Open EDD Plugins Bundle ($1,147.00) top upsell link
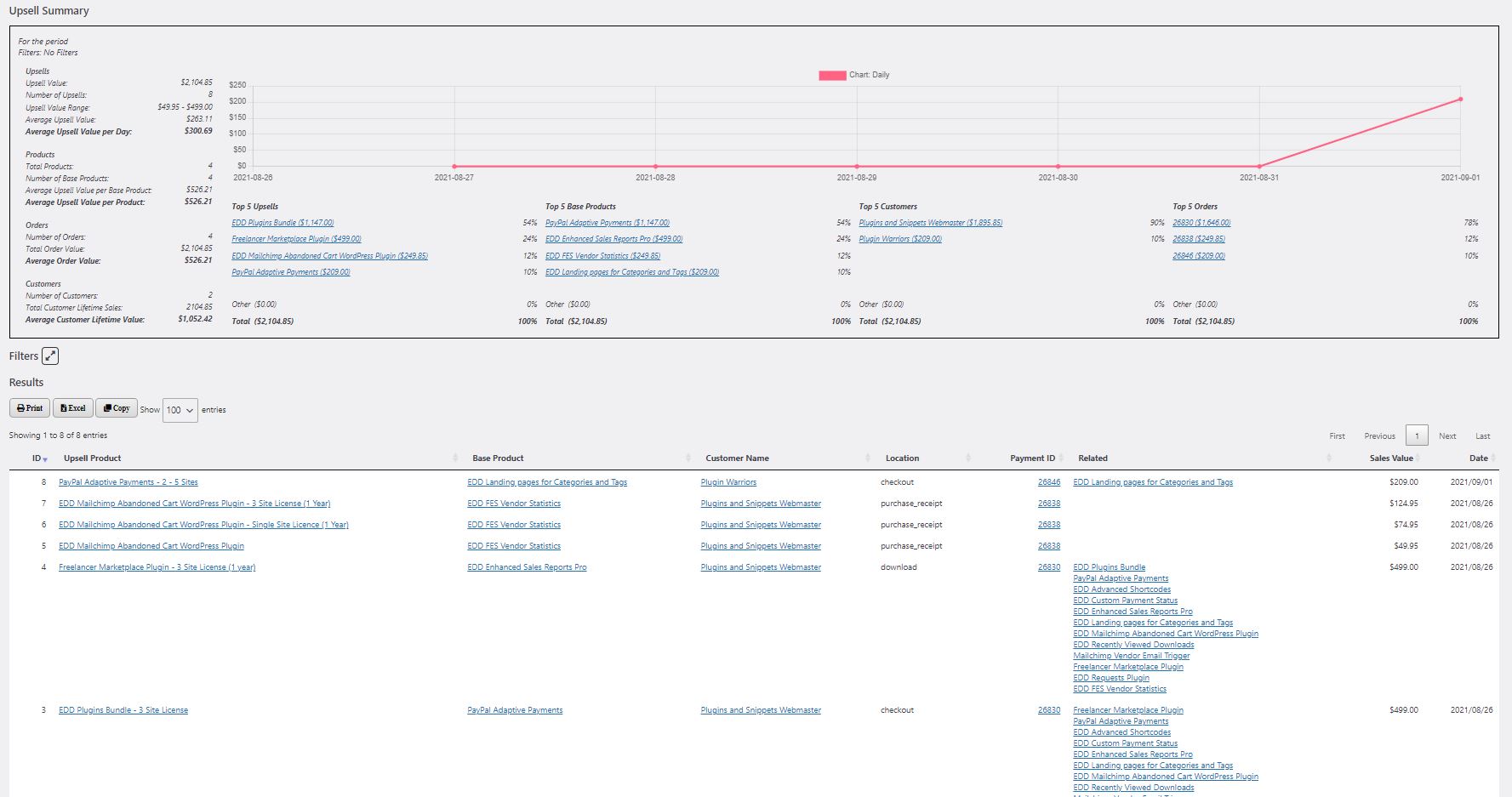The width and height of the screenshot is (1512, 797). click(282, 223)
